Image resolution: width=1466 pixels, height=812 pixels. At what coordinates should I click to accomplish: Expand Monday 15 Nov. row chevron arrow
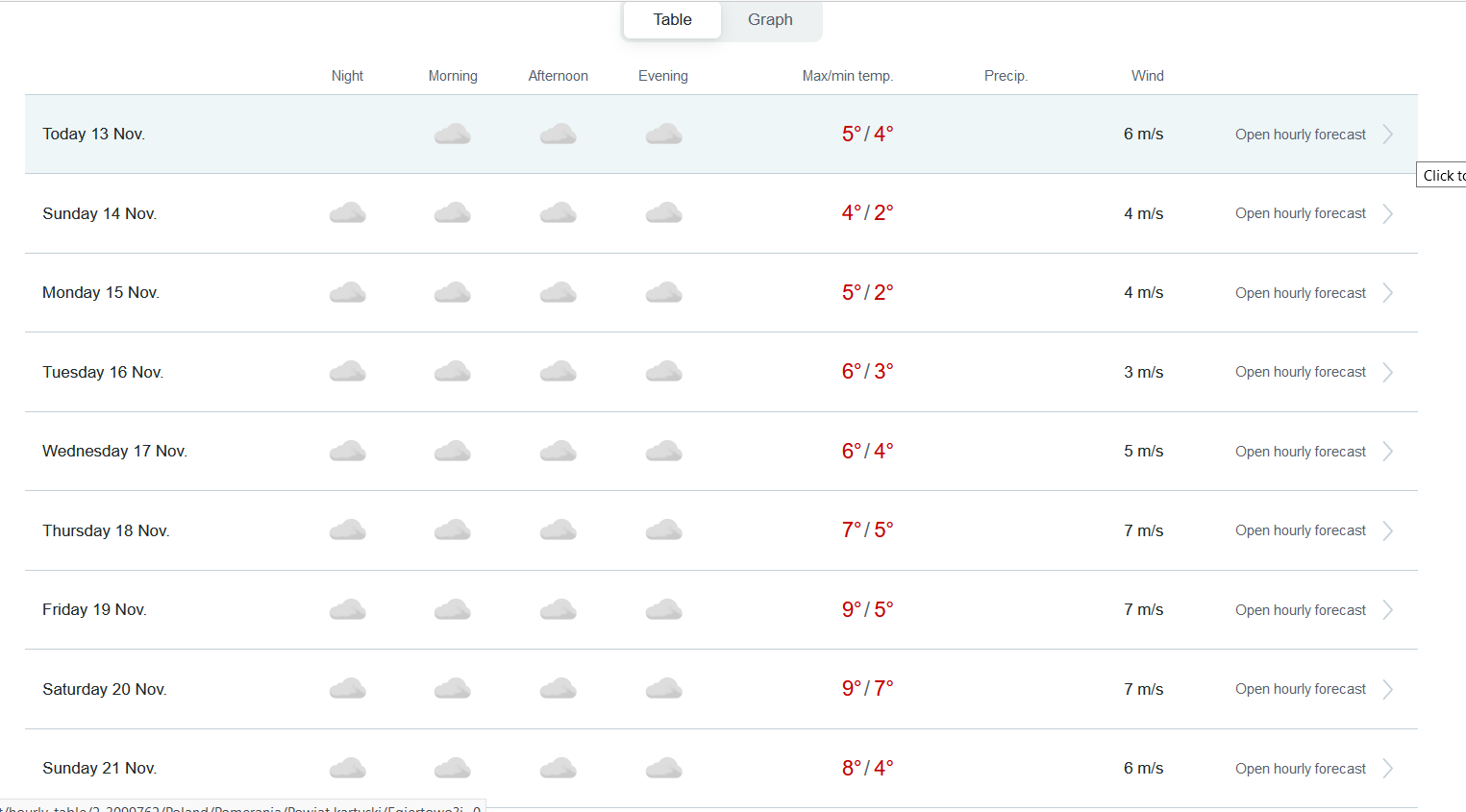click(x=1388, y=293)
